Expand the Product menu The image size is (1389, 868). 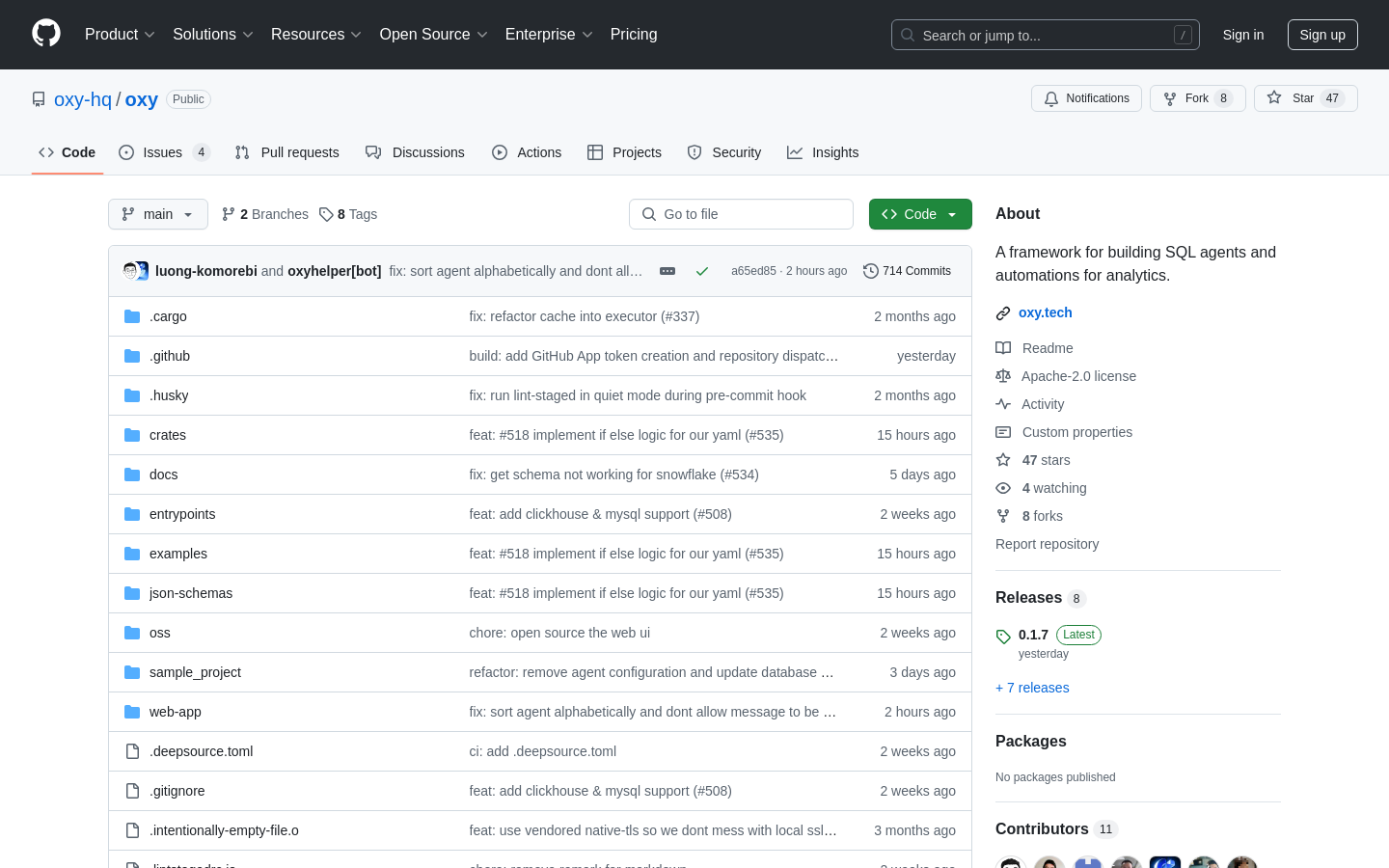pyautogui.click(x=120, y=35)
